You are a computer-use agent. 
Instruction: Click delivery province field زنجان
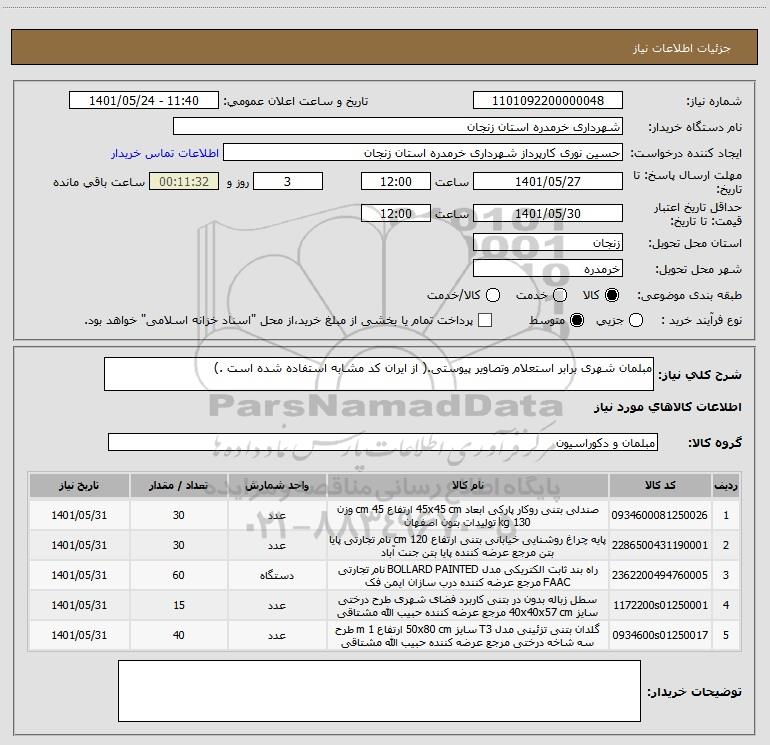pos(548,243)
